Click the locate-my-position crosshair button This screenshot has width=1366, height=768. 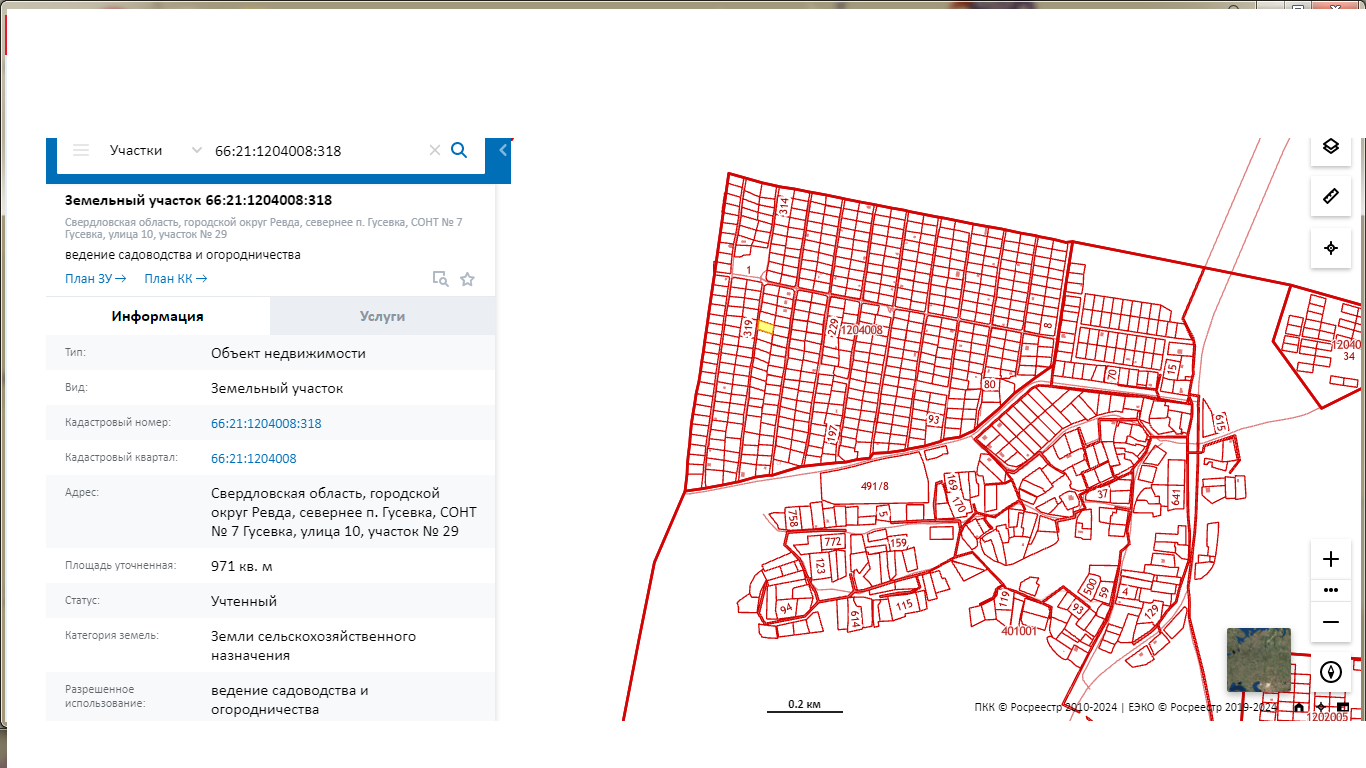pyautogui.click(x=1330, y=248)
